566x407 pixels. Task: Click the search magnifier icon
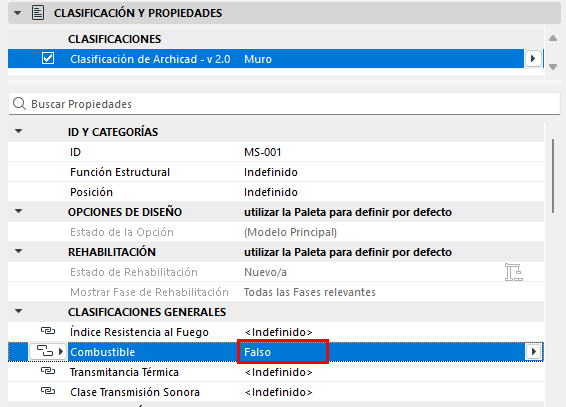pos(19,104)
